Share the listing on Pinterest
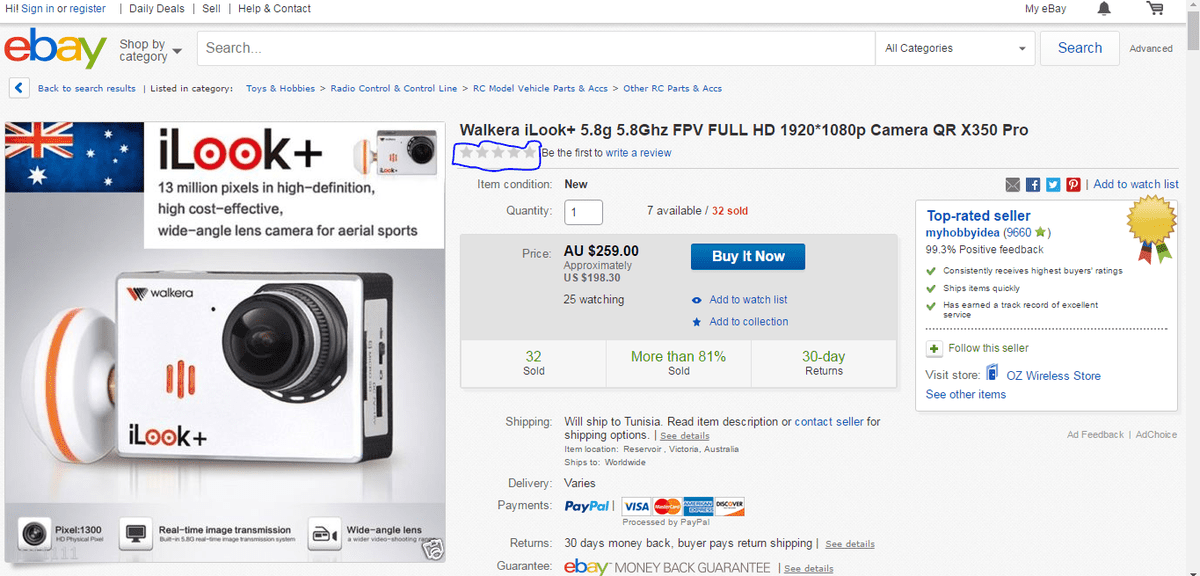This screenshot has width=1200, height=576. tap(1073, 185)
